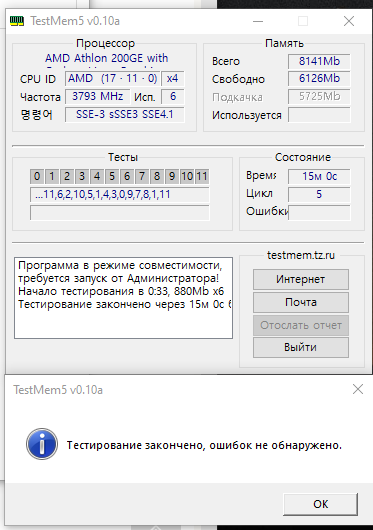Click the testmem.tz.ru group label
This screenshot has width=373, height=530.
301,255
